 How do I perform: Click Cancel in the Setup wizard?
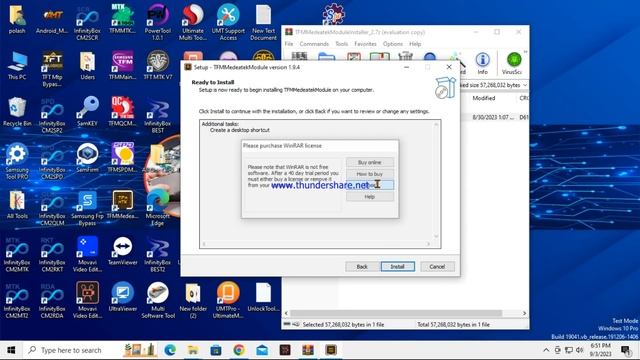(437, 267)
